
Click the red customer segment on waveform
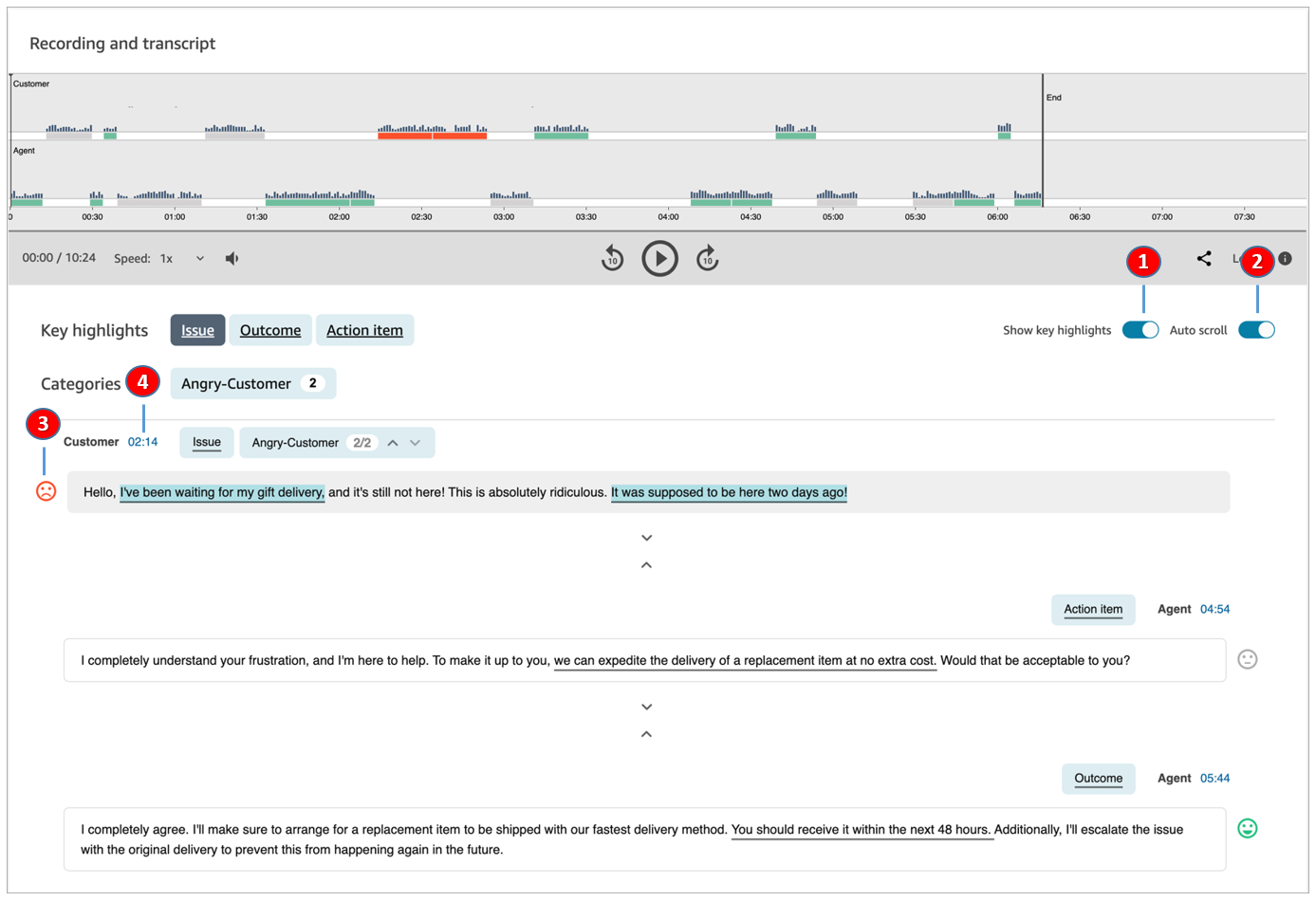(x=432, y=136)
